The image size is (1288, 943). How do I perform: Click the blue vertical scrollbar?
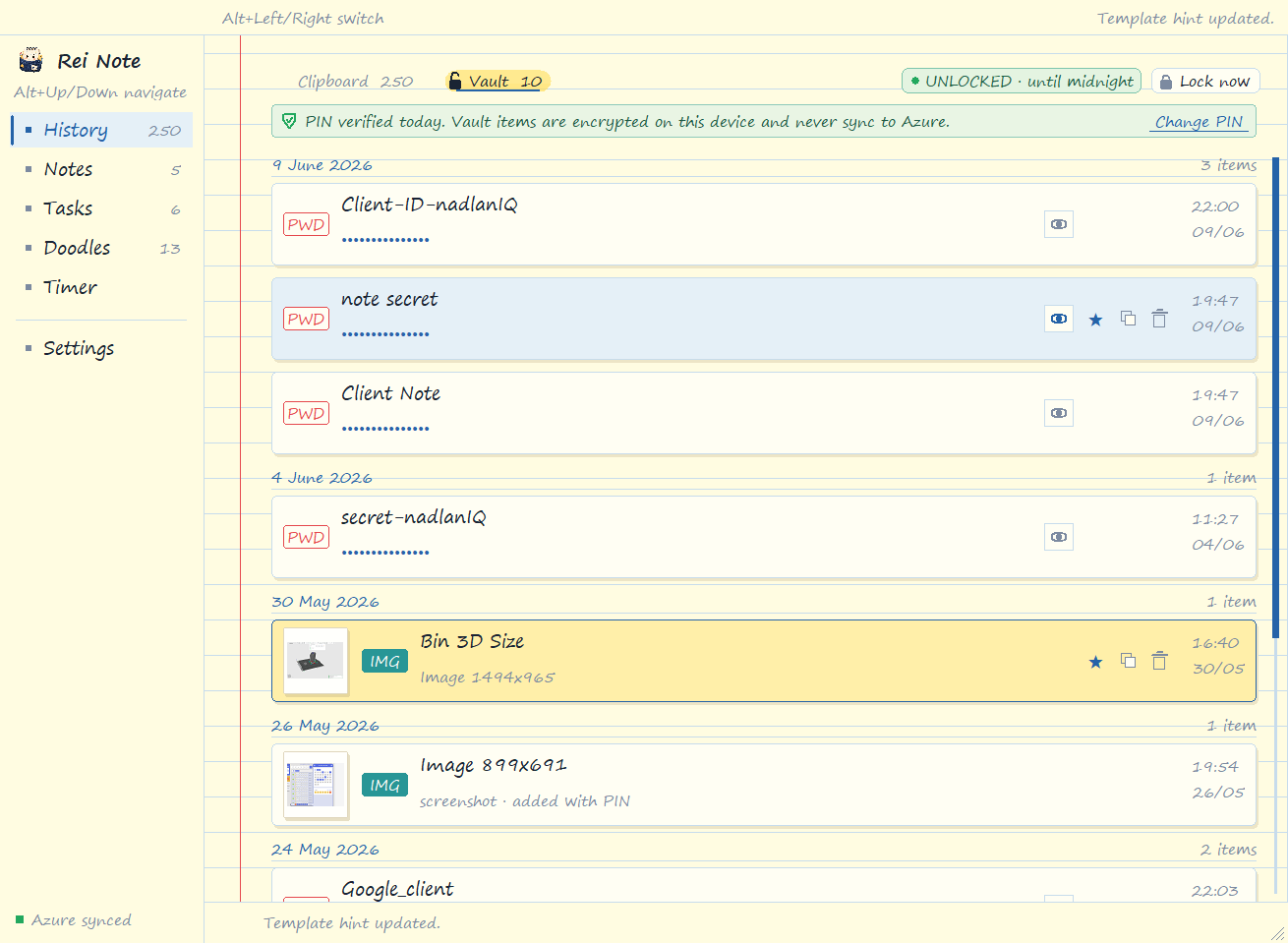(1276, 397)
